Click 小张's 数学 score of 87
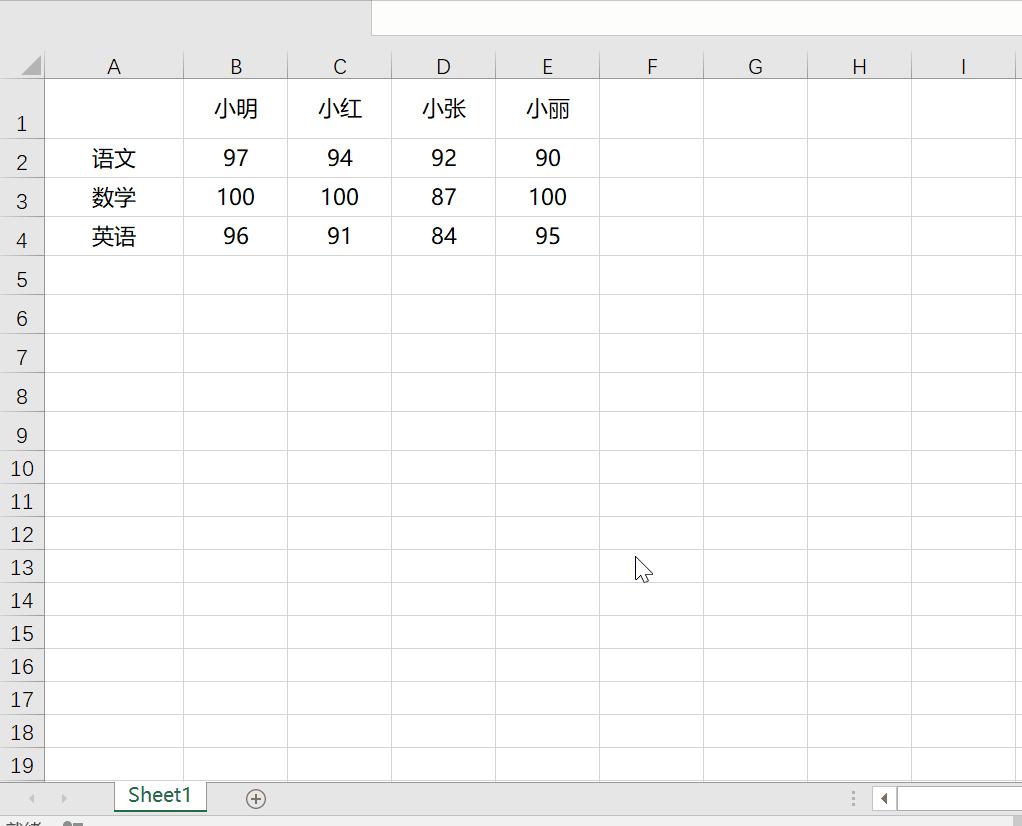Viewport: 1022px width, 826px height. (443, 197)
